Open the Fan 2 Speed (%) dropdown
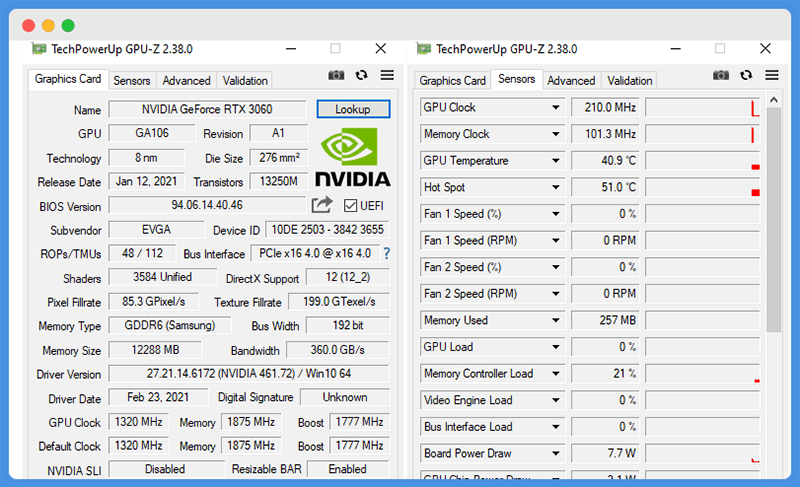800x487 pixels. pyautogui.click(x=556, y=267)
